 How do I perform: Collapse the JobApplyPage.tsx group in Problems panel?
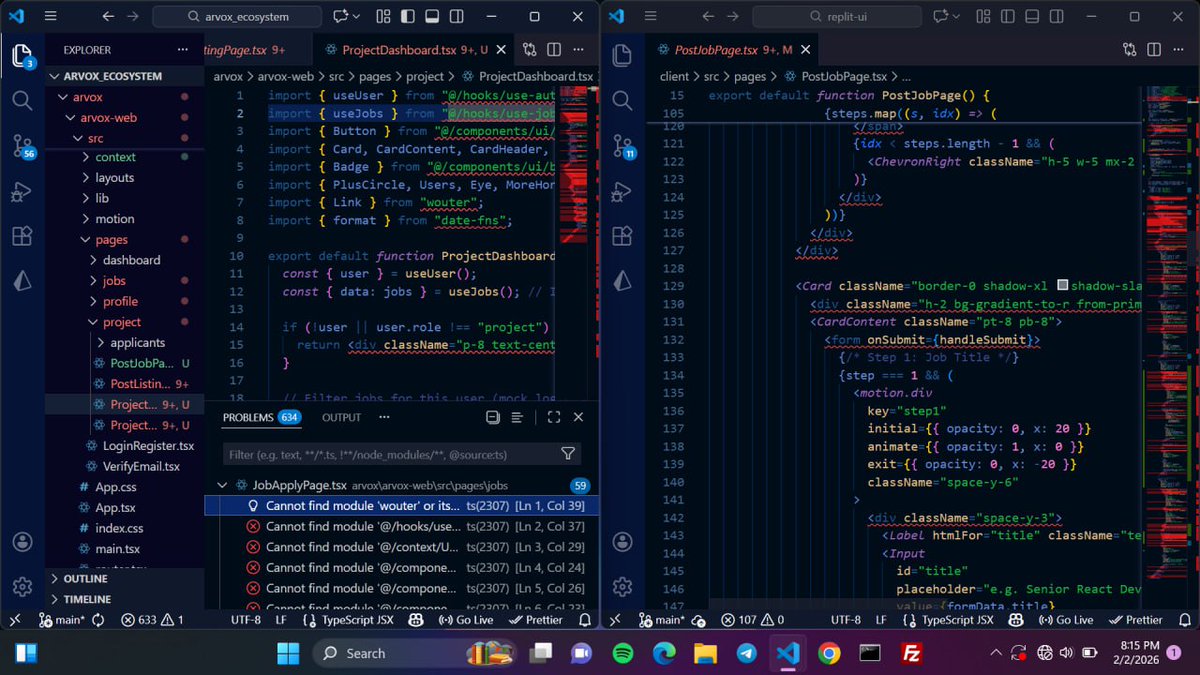222,484
